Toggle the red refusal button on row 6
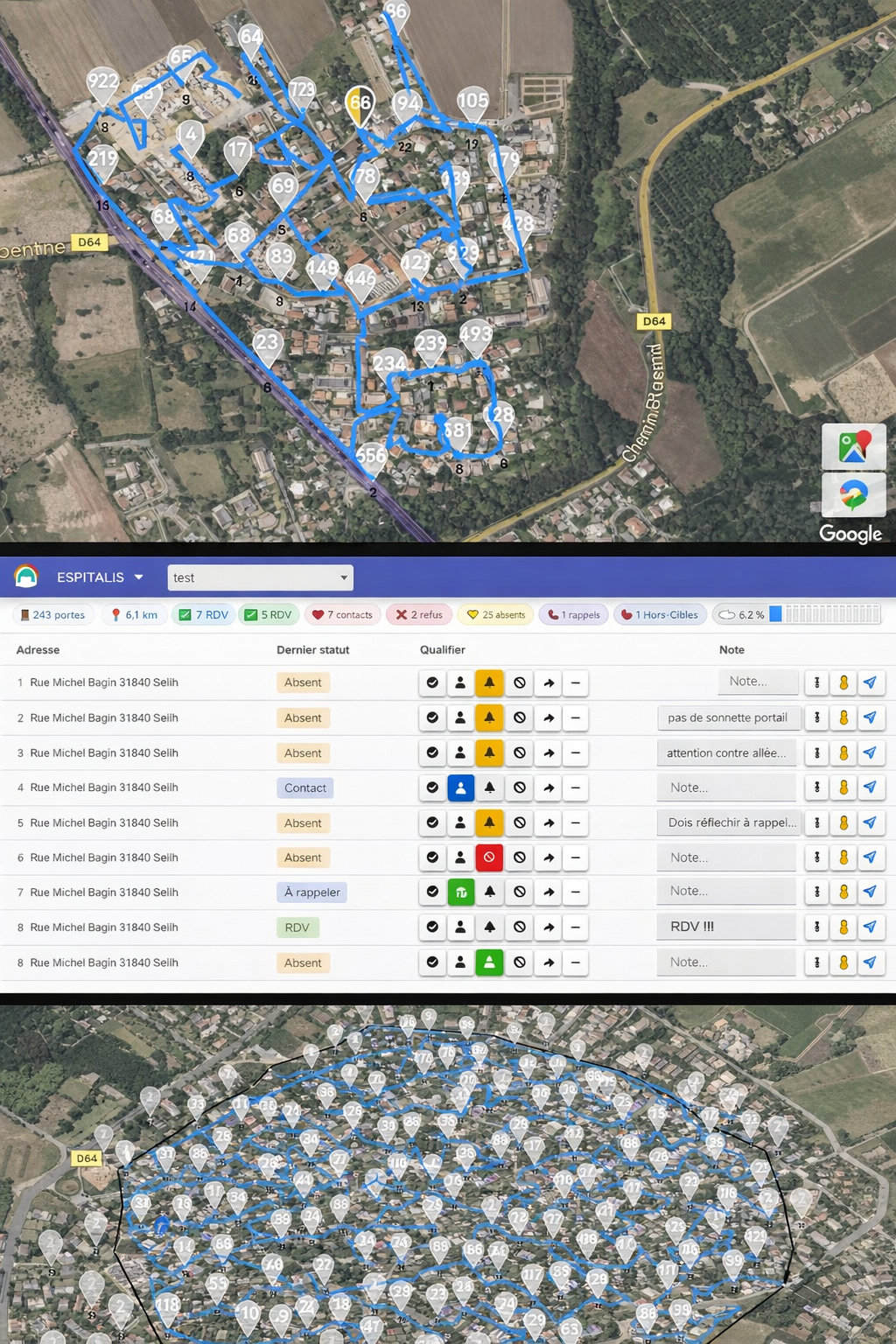Screen dimensions: 896x1344 point(489,857)
